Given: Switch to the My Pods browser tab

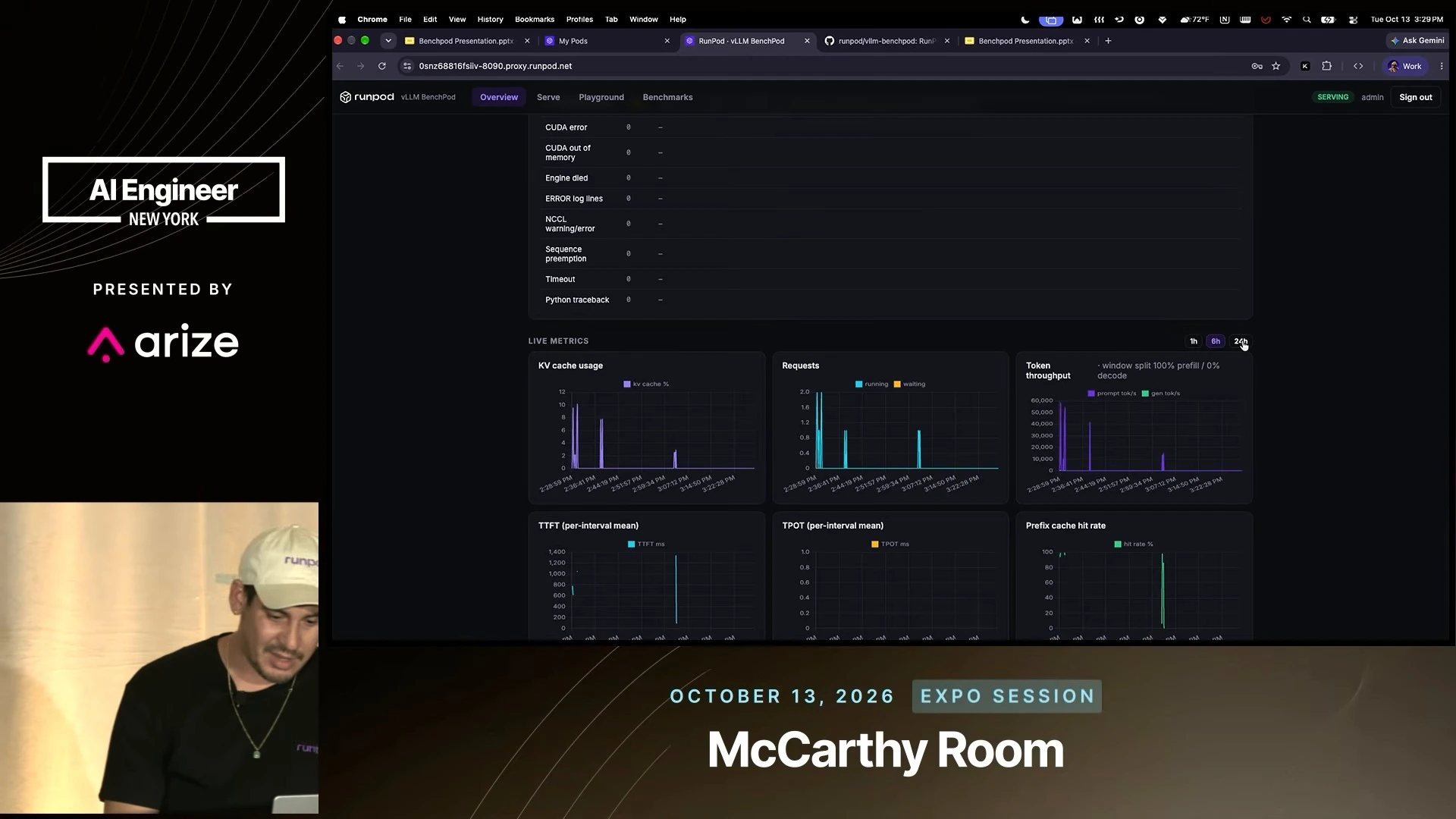Looking at the screenshot, I should click(607, 41).
